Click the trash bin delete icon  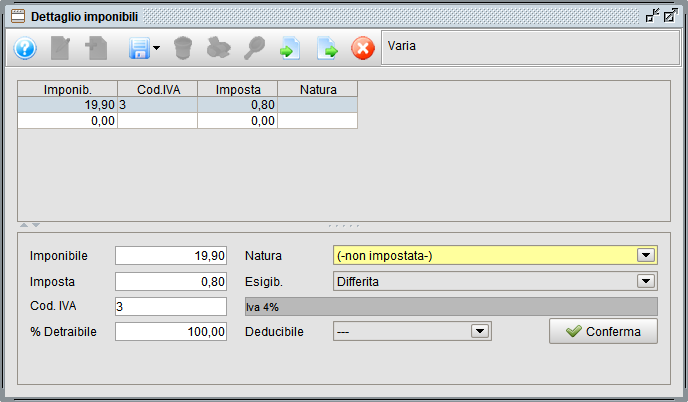click(183, 48)
